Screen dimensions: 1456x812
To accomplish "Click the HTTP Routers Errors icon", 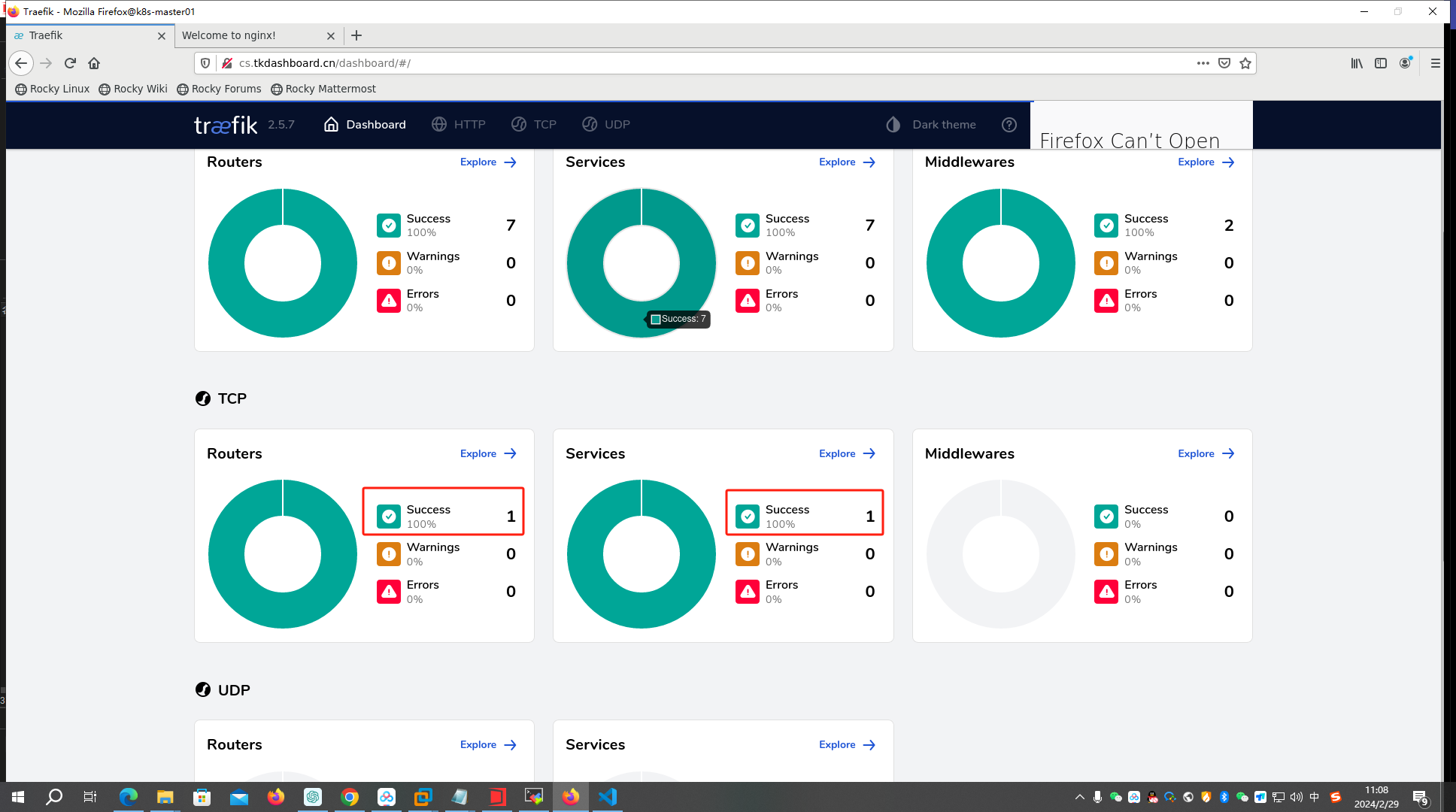I will point(389,301).
